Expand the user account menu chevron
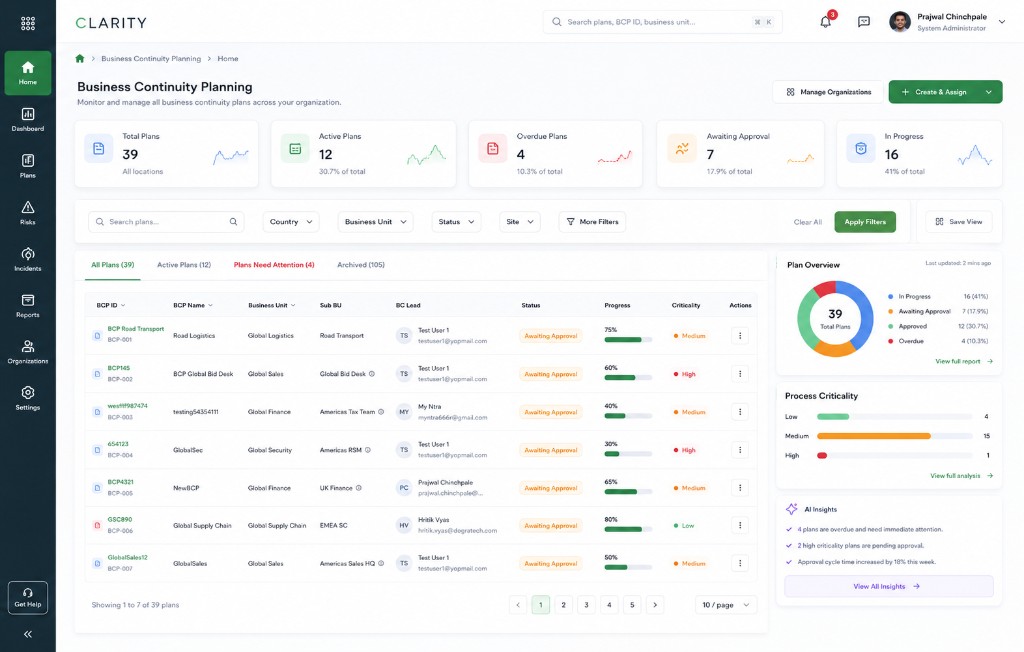Screen dimensions: 1024x652 coord(1002,22)
